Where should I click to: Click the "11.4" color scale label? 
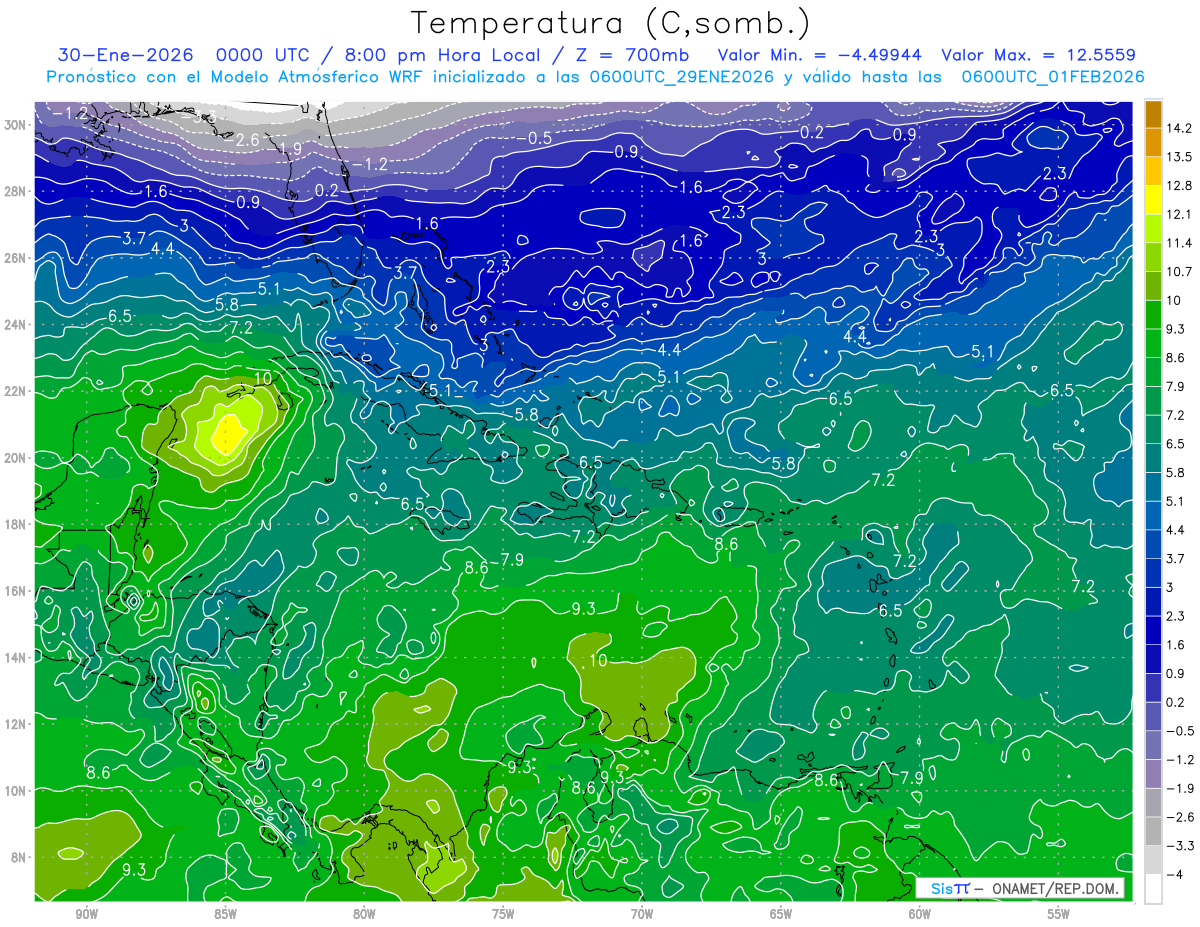(1178, 243)
